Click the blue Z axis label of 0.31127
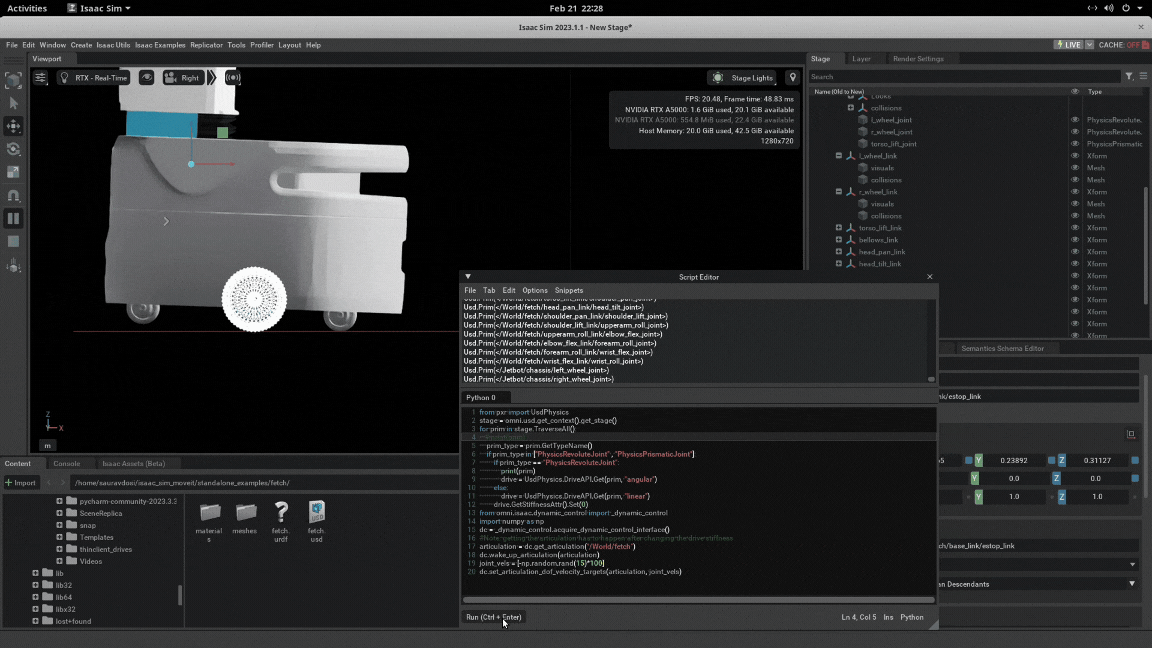Image resolution: width=1152 pixels, height=648 pixels. pyautogui.click(x=1061, y=461)
